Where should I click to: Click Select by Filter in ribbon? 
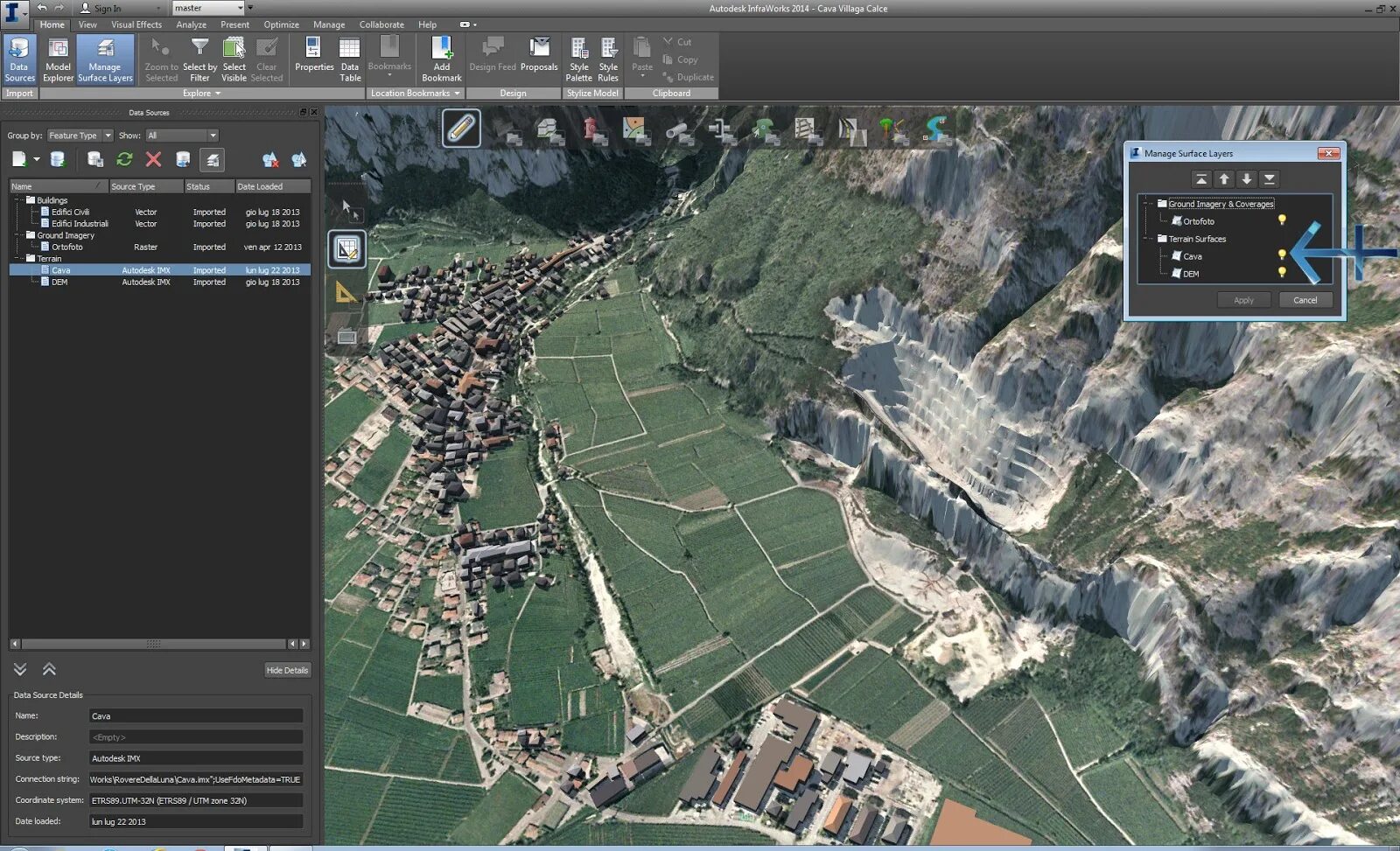(x=199, y=59)
